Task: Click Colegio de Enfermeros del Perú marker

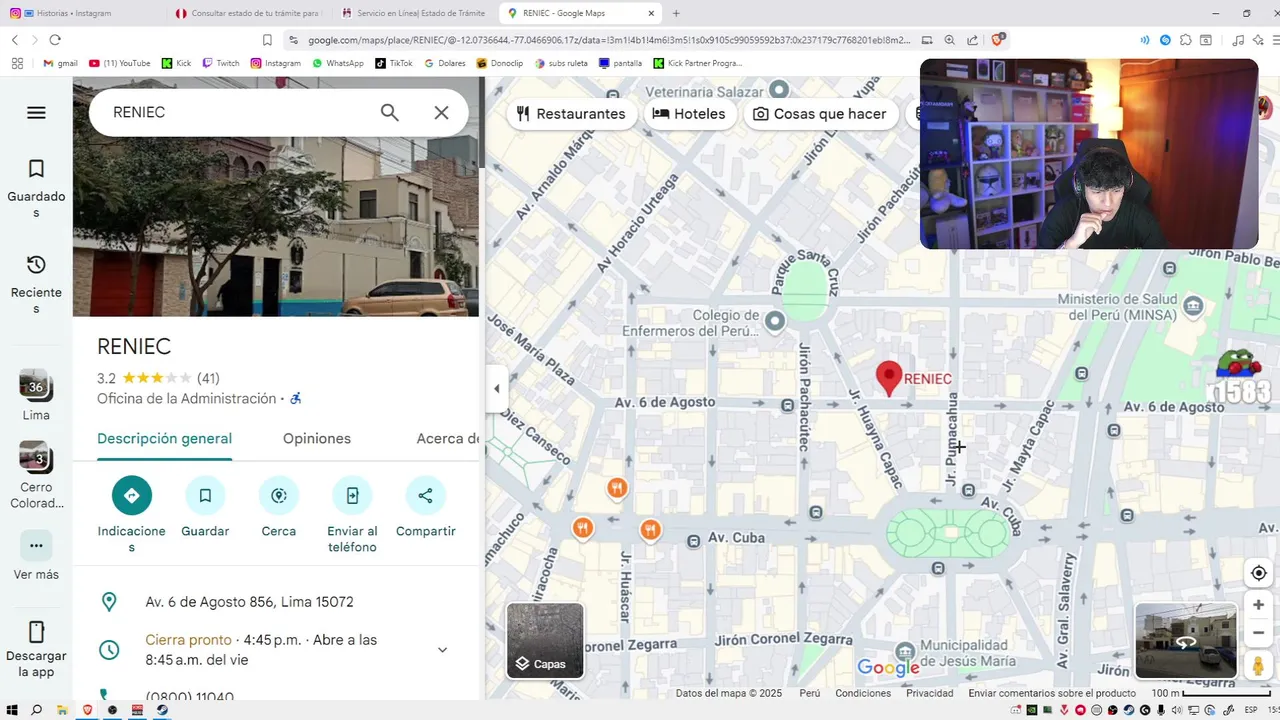Action: 775,321
